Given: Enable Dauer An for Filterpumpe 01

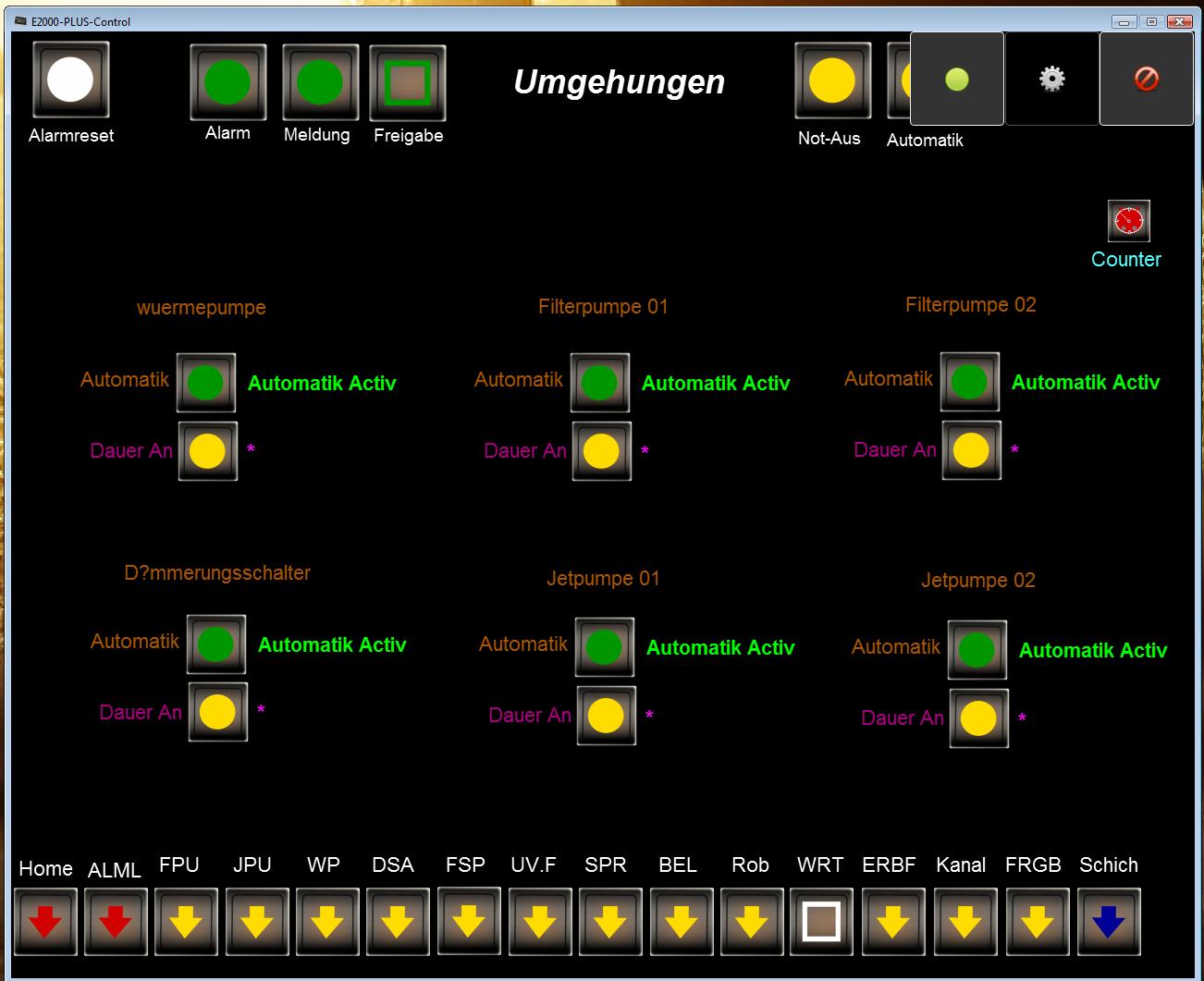Looking at the screenshot, I should pos(601,451).
